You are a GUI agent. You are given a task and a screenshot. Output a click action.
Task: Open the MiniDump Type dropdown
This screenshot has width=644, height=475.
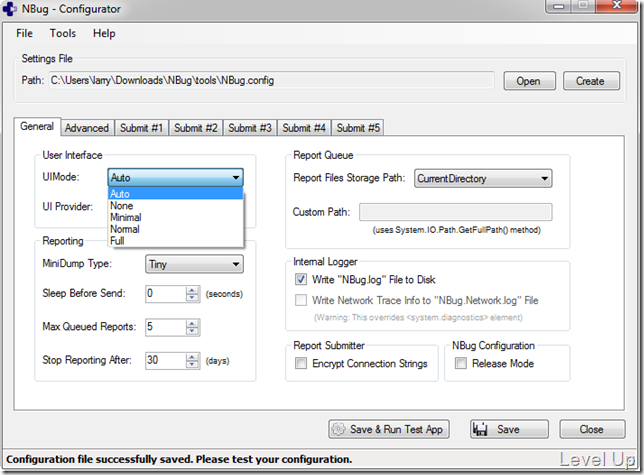194,264
